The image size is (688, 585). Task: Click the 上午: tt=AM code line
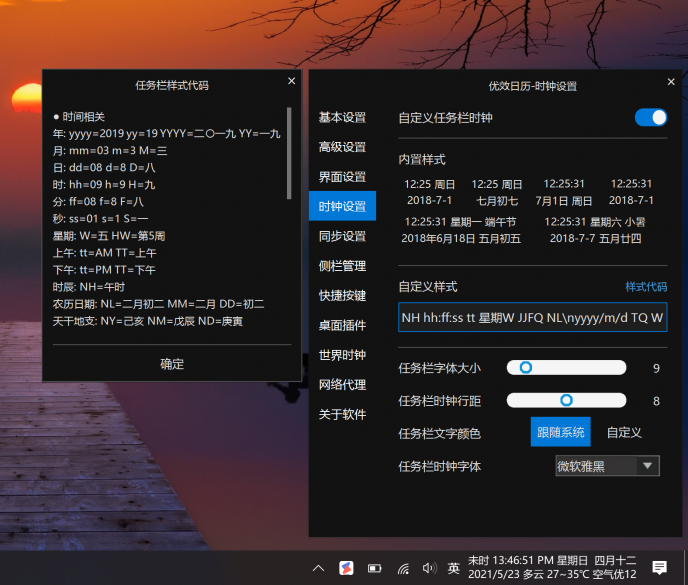coord(104,253)
